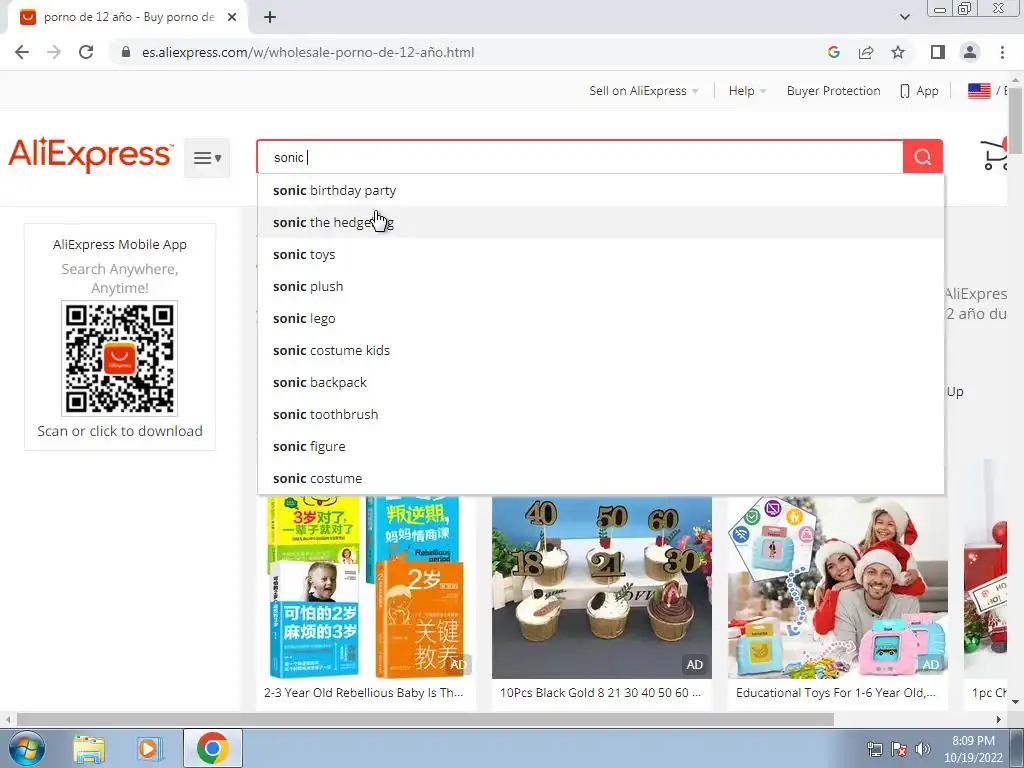Open Educational Toys For 1-6 Year Old title
The width and height of the screenshot is (1024, 768).
(x=836, y=693)
